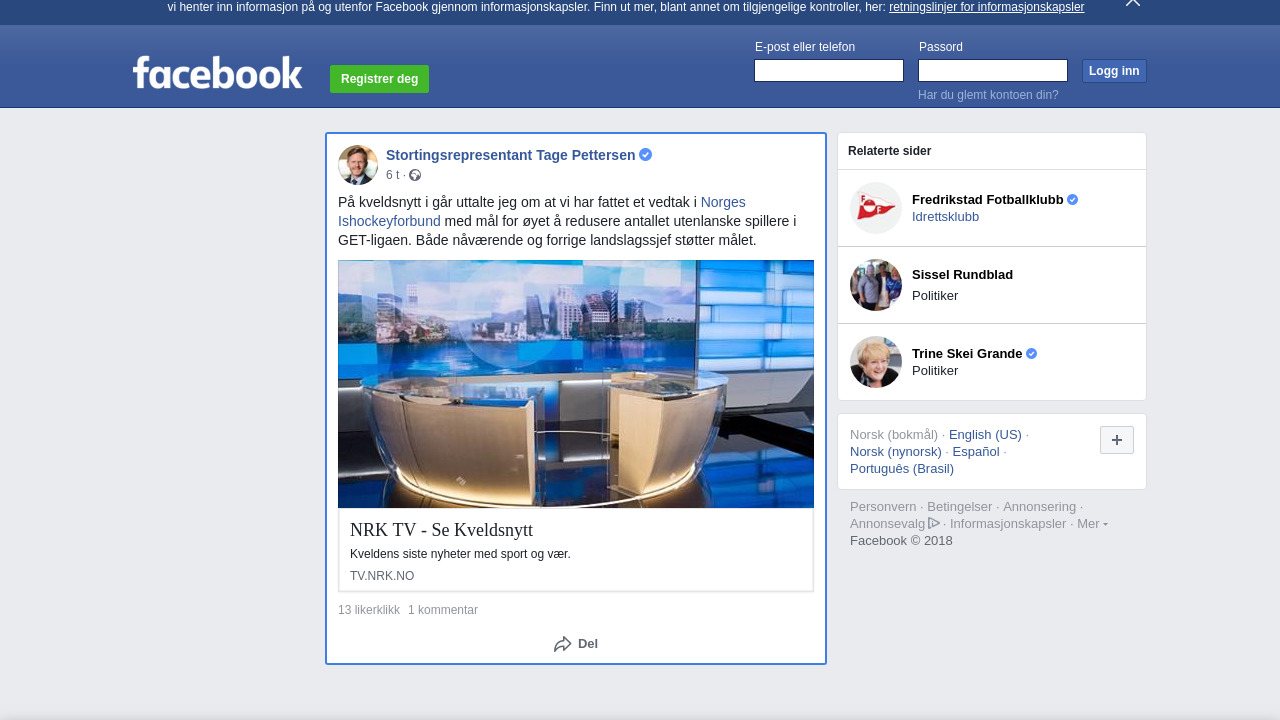
Task: Click the Facebook logo
Action: pyautogui.click(x=217, y=72)
